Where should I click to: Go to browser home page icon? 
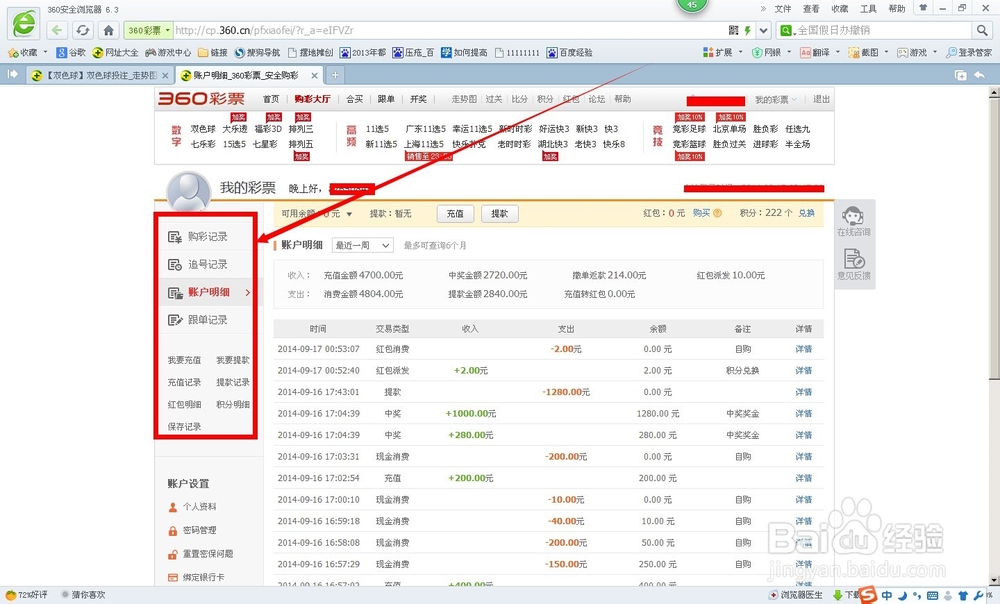pos(108,30)
